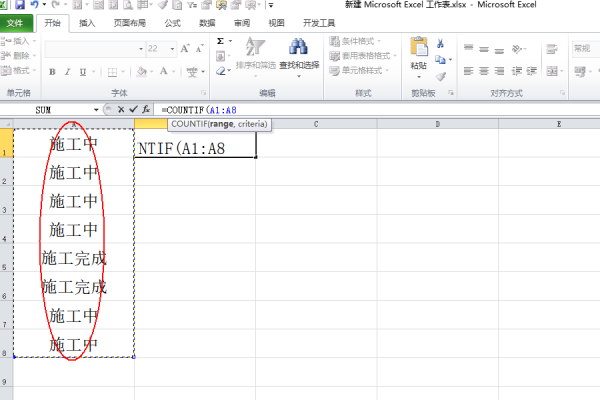Image resolution: width=600 pixels, height=400 pixels.
Task: Click the Format Painter brush icon
Action: [440, 74]
